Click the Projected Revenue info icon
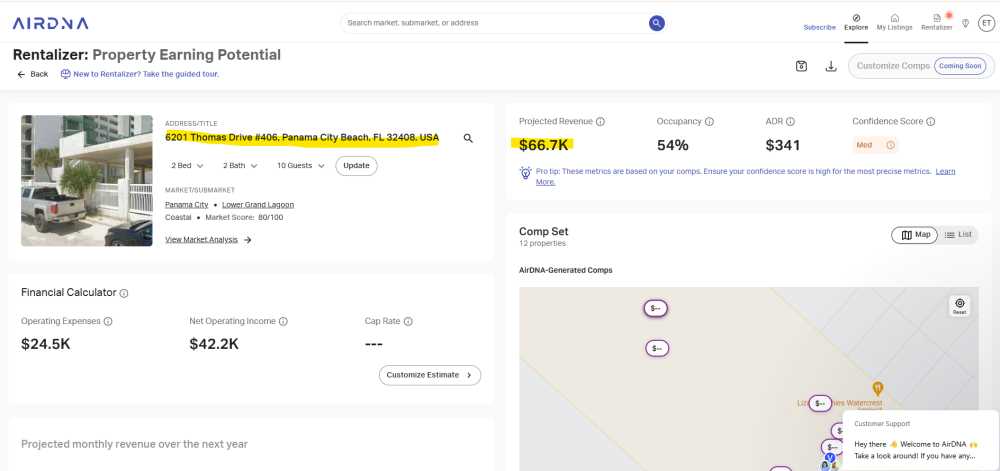This screenshot has width=1000, height=471. (x=601, y=122)
